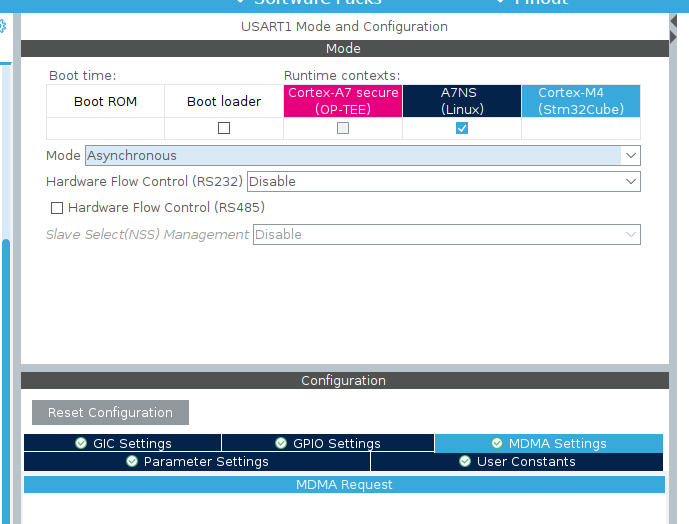Click the left vertical scrollbar thumb
Screen dimensions: 689x524
click(6, 381)
